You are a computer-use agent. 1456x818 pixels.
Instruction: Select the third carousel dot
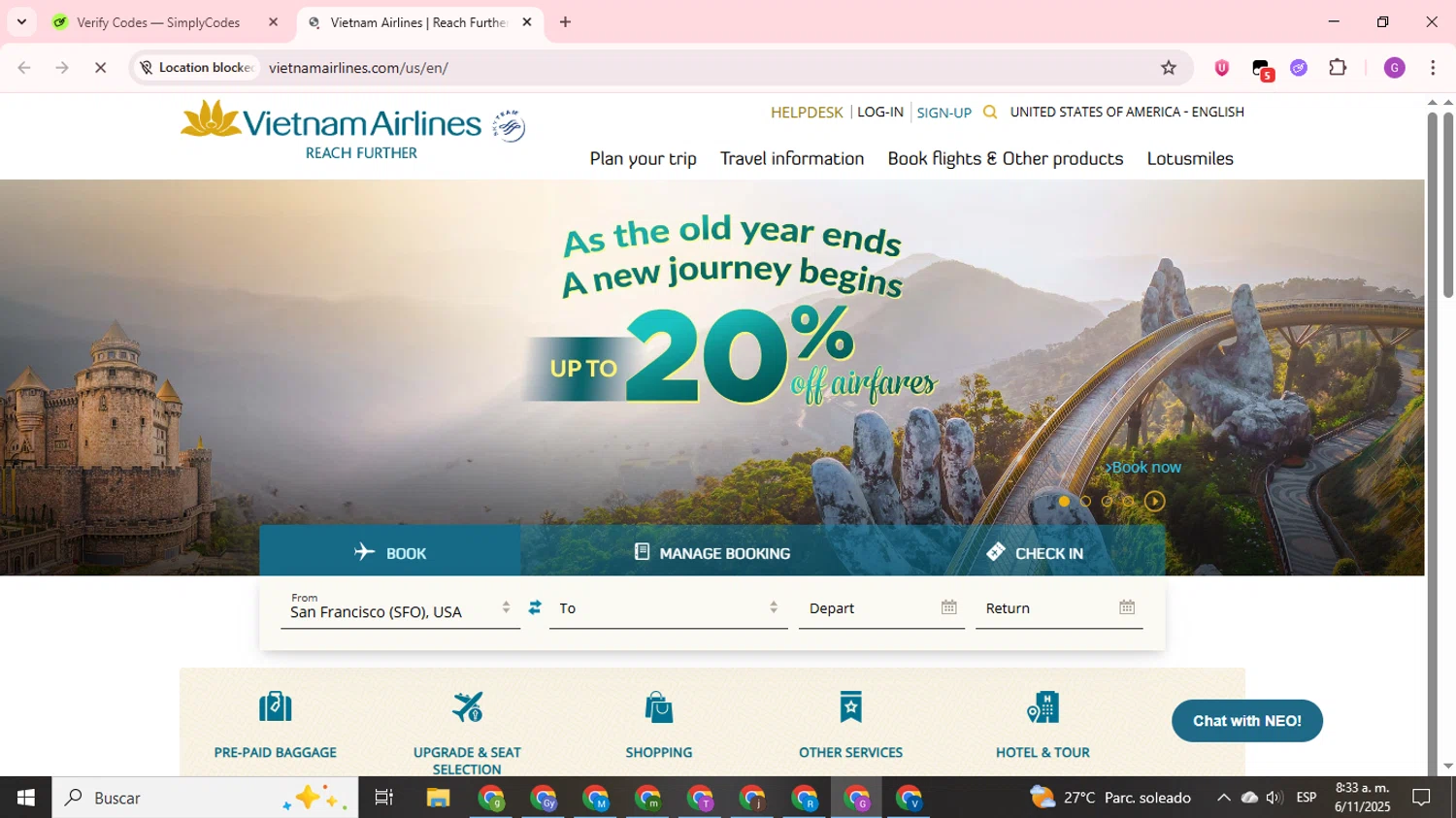point(1107,502)
